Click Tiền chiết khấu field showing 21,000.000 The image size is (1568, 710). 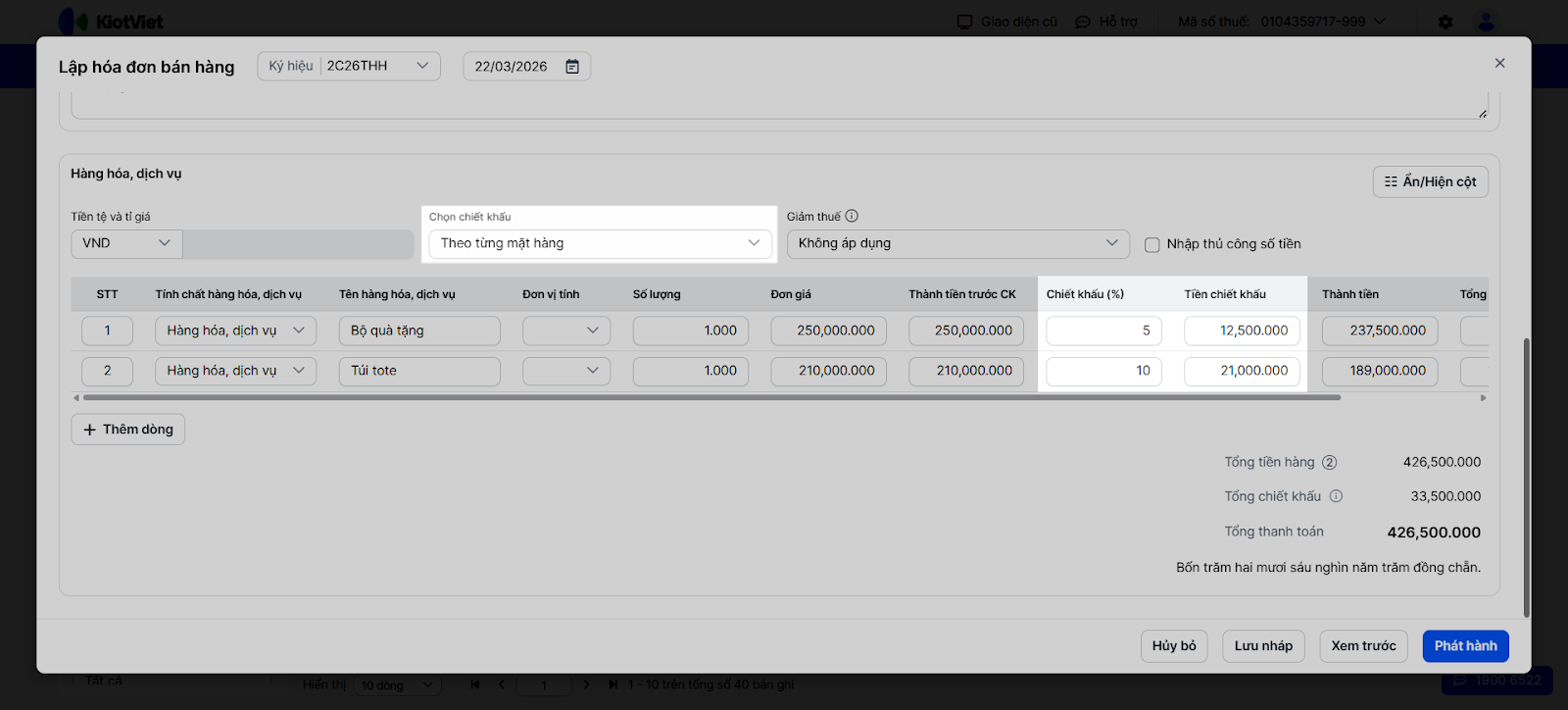pyautogui.click(x=1243, y=371)
